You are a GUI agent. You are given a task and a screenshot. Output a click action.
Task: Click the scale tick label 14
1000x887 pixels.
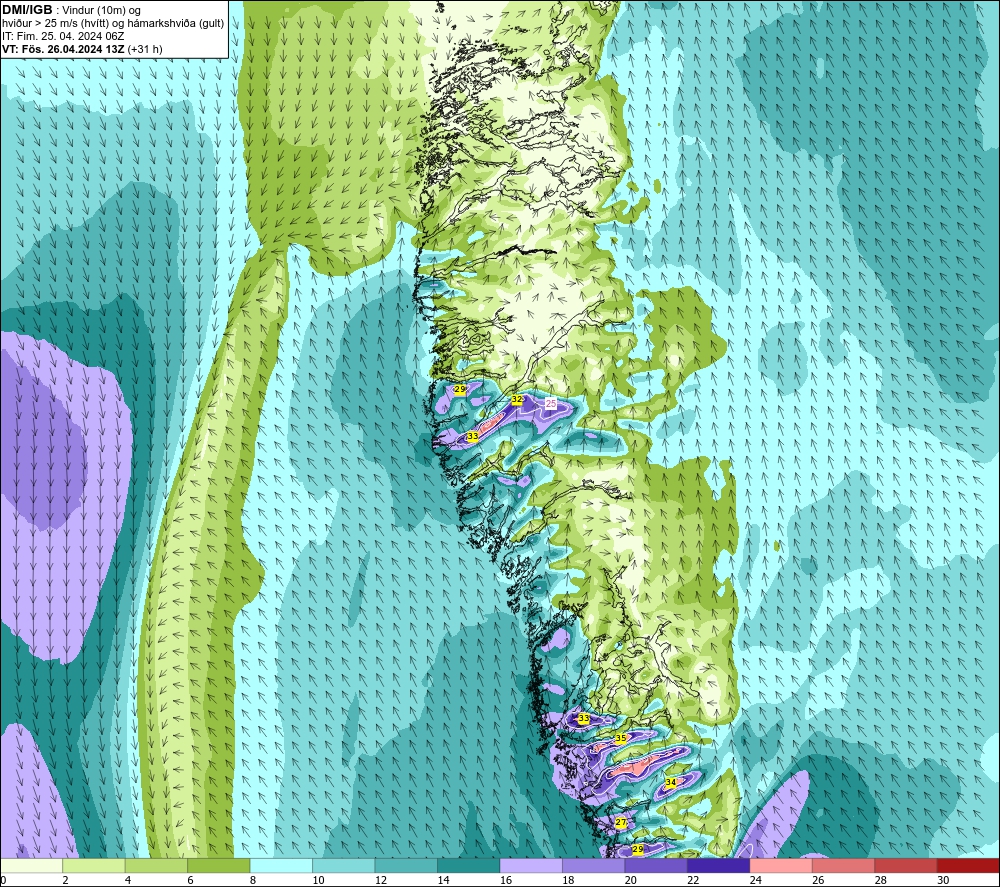[444, 880]
